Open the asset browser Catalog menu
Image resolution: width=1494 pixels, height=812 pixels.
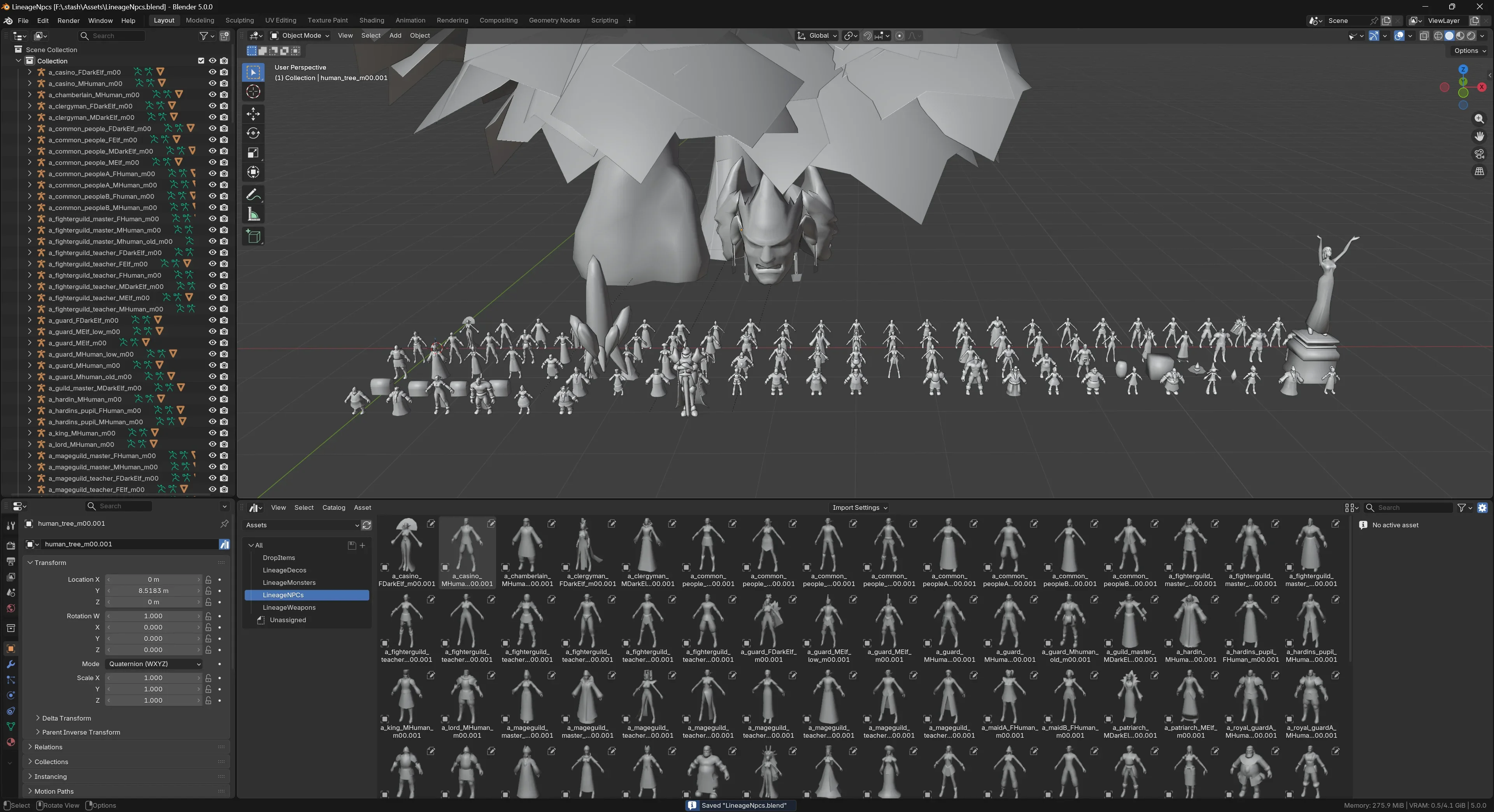pos(333,508)
